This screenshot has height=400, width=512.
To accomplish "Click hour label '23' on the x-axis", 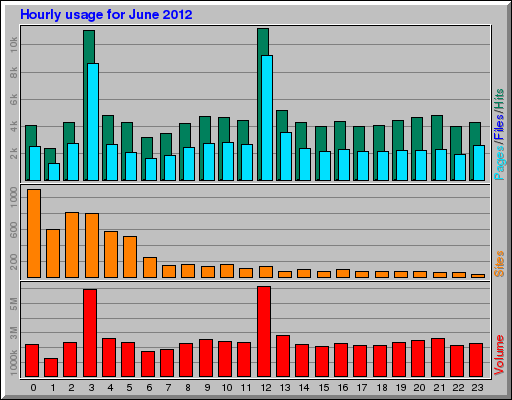I will click(477, 388).
